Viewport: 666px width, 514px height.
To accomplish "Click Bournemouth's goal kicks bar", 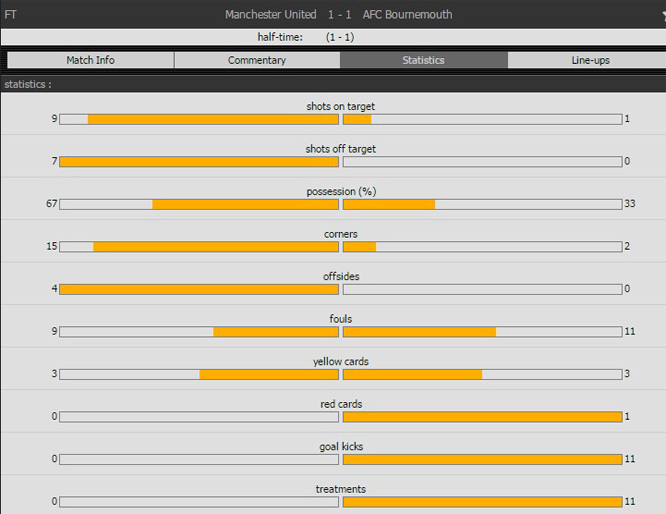I will [481, 459].
